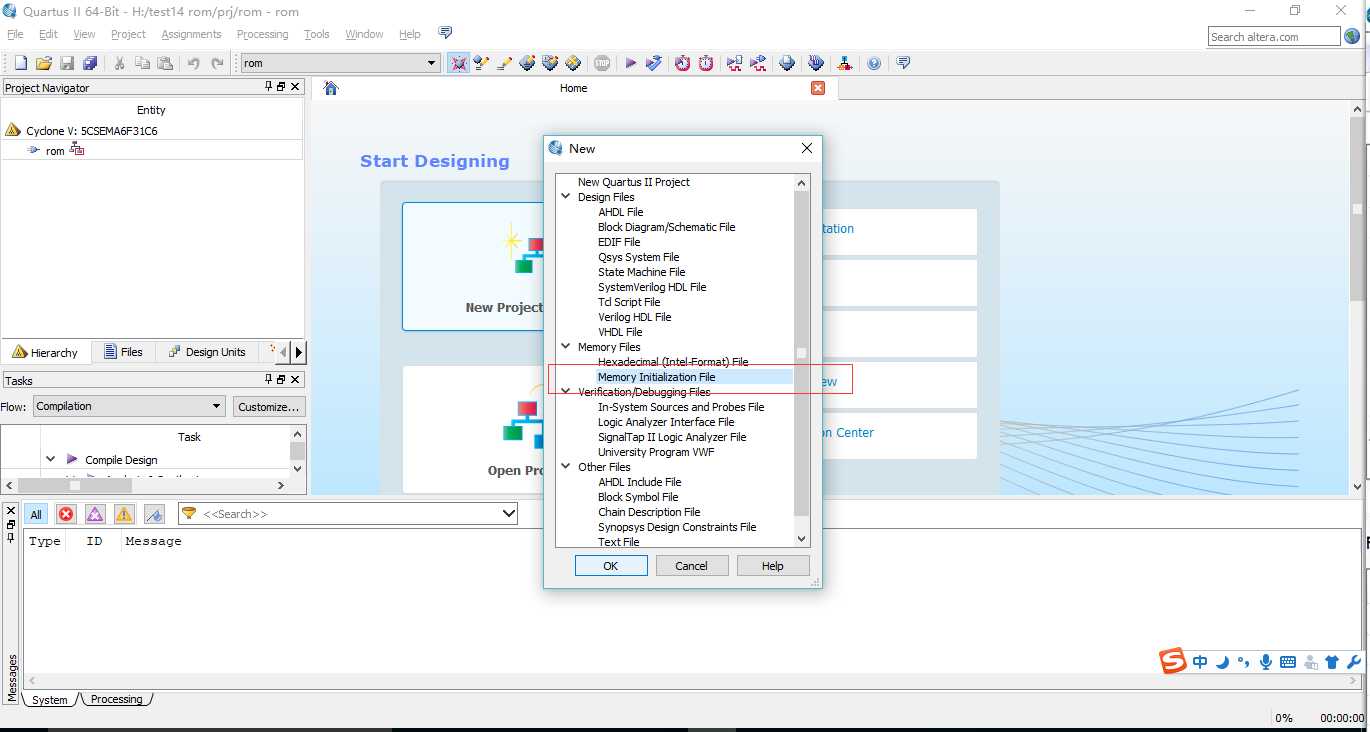
Task: Open the Assignments menu
Action: click(191, 34)
